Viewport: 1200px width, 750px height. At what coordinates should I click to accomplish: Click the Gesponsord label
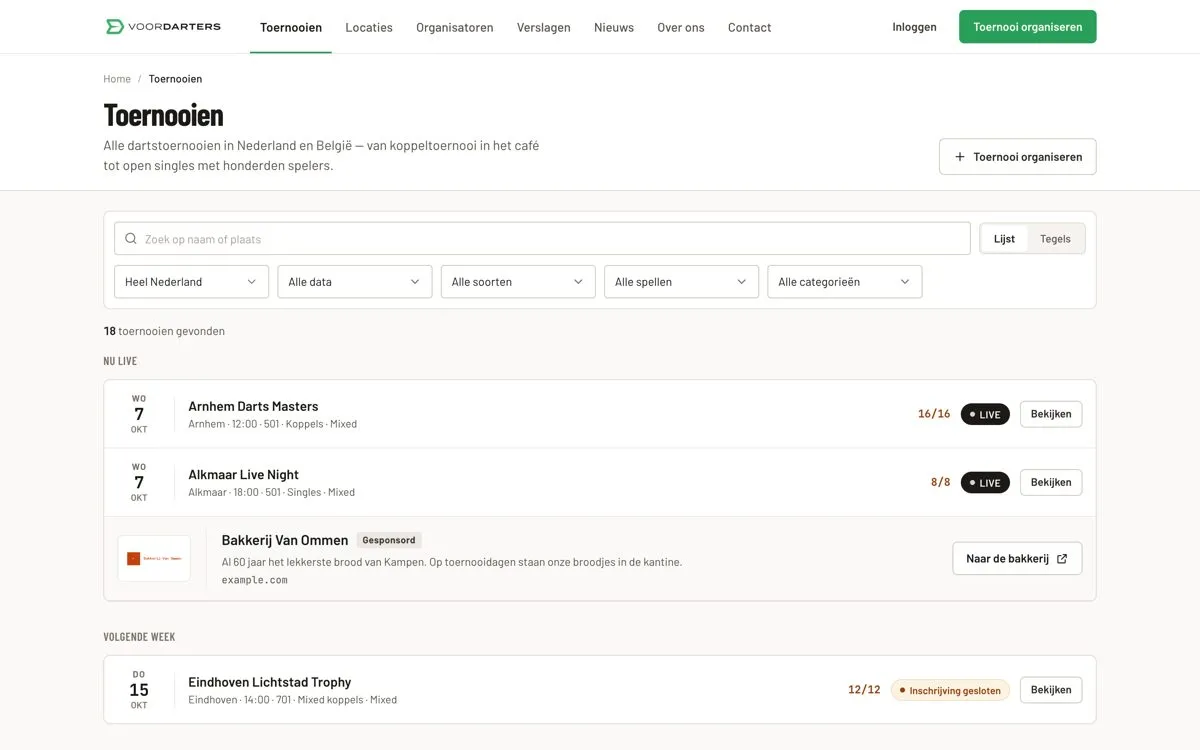389,540
